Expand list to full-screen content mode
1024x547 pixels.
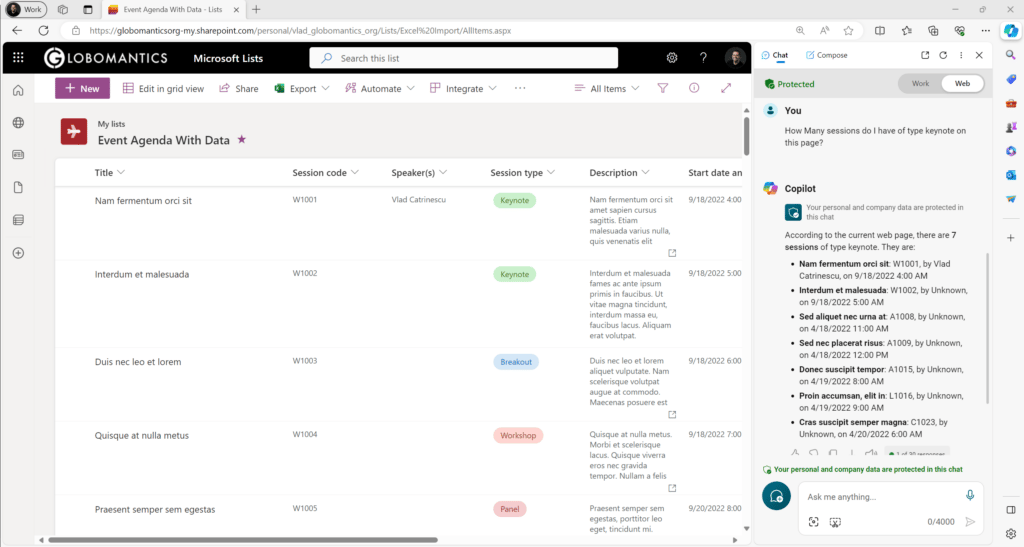(726, 88)
